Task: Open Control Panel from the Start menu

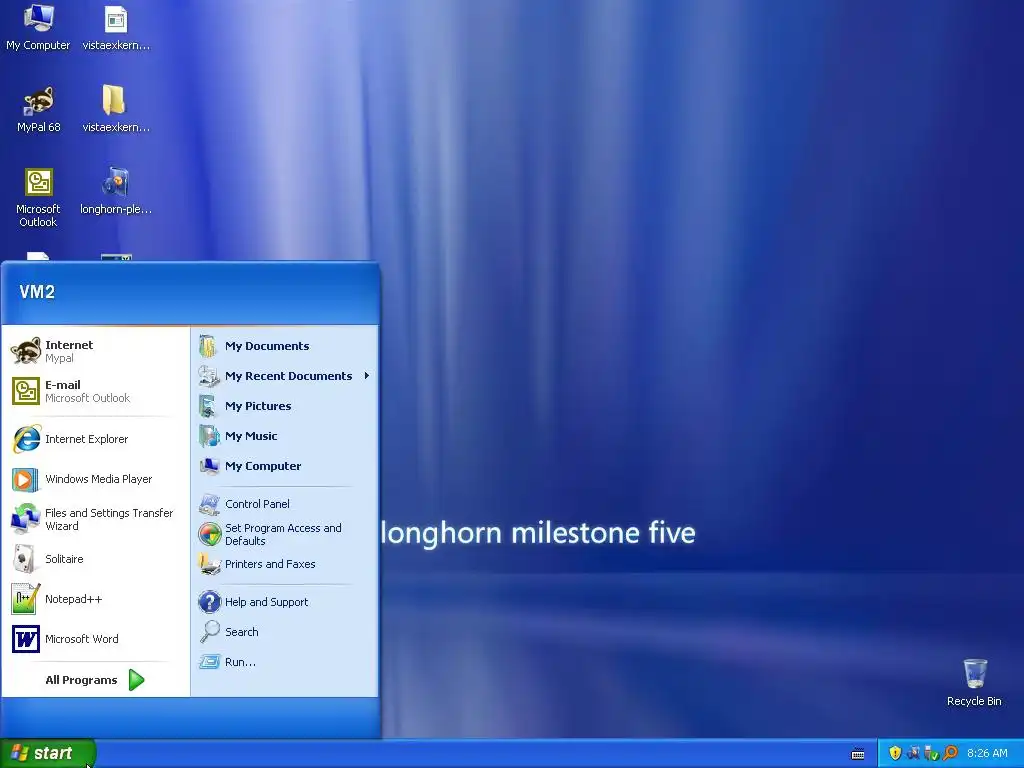Action: [285, 504]
